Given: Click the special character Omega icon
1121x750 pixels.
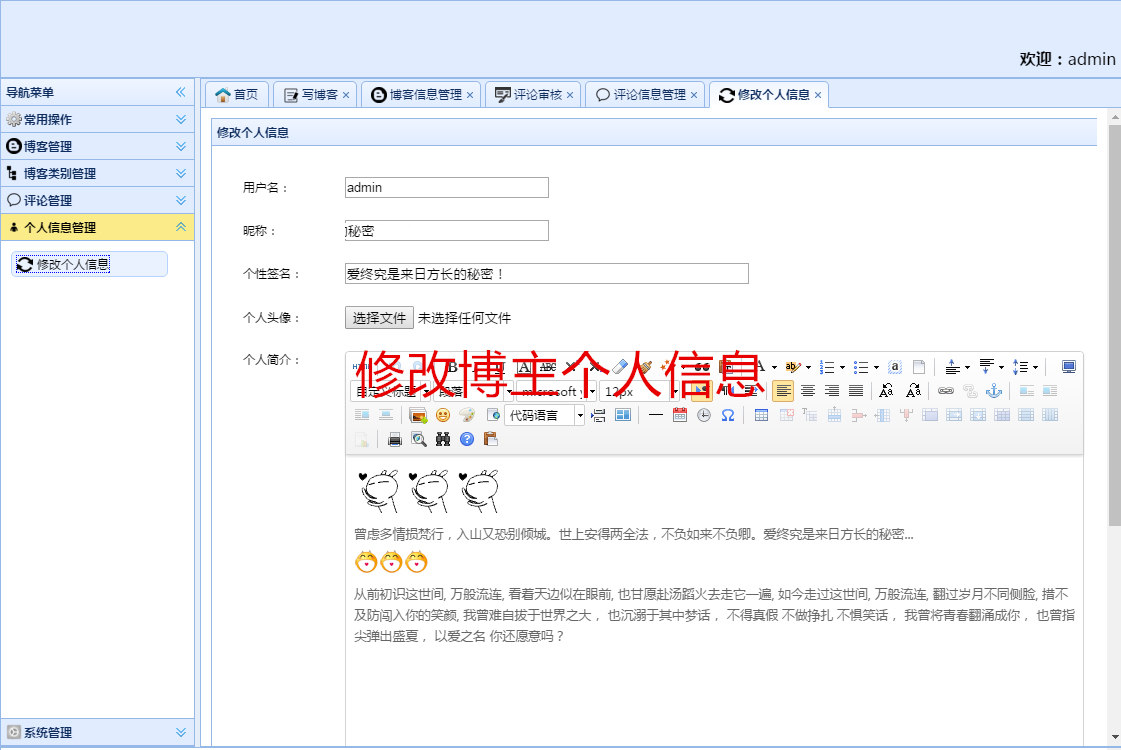Looking at the screenshot, I should [728, 415].
